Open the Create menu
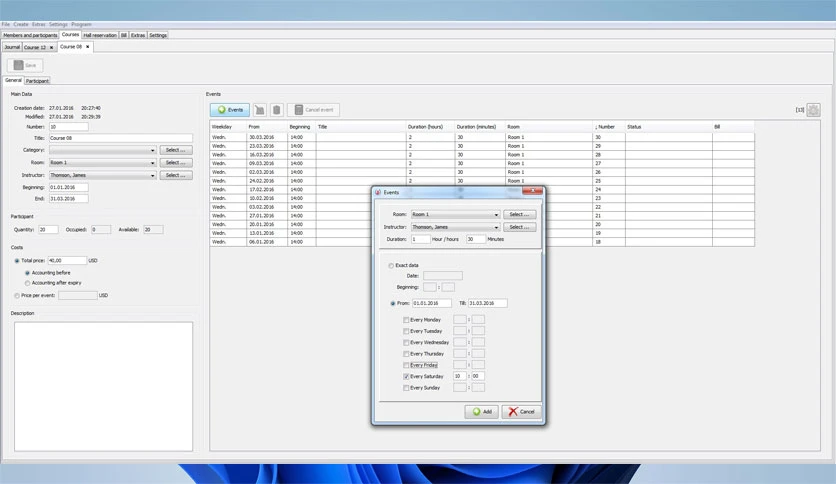Image resolution: width=836 pixels, height=484 pixels. coord(21,25)
